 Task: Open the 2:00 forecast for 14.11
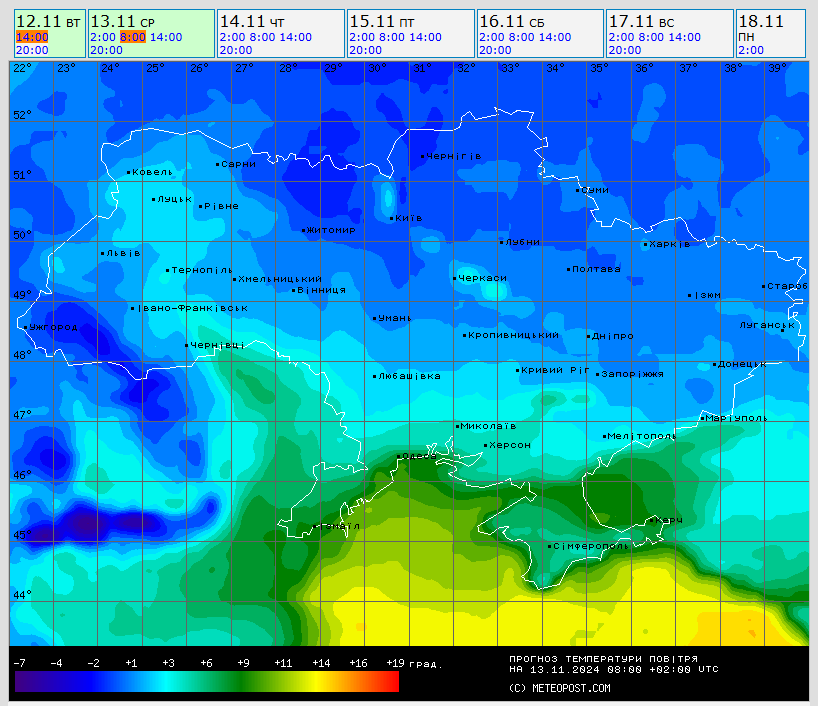[231, 37]
